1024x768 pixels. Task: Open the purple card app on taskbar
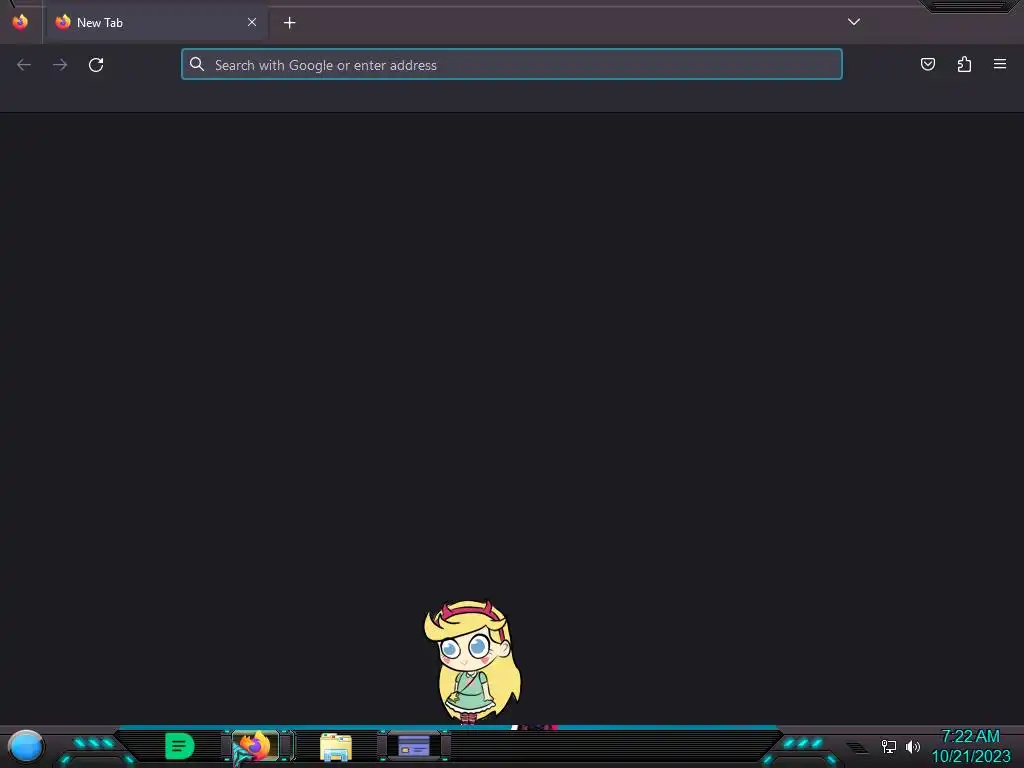(x=413, y=746)
